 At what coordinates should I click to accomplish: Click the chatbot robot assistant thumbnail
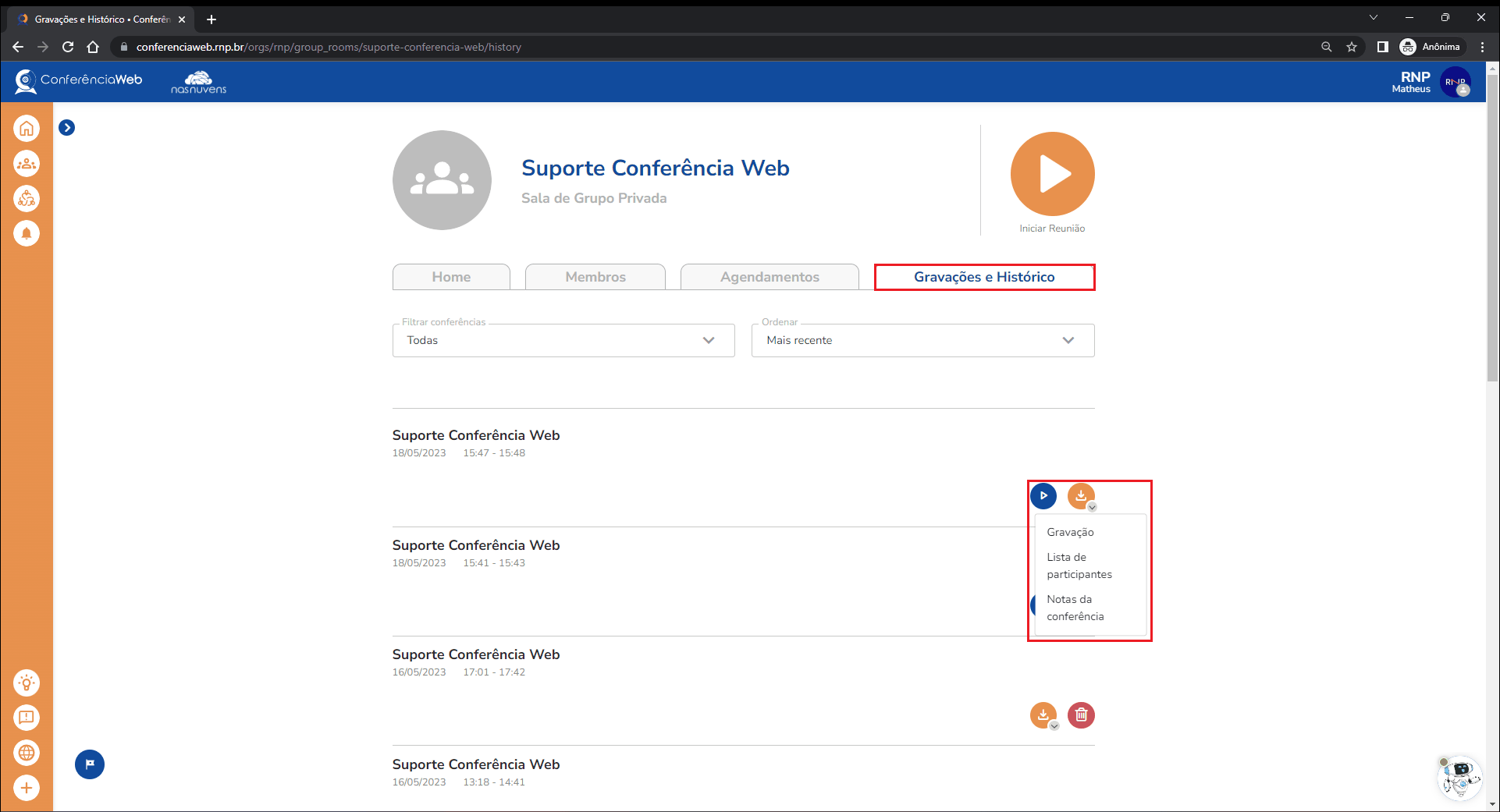[1458, 777]
